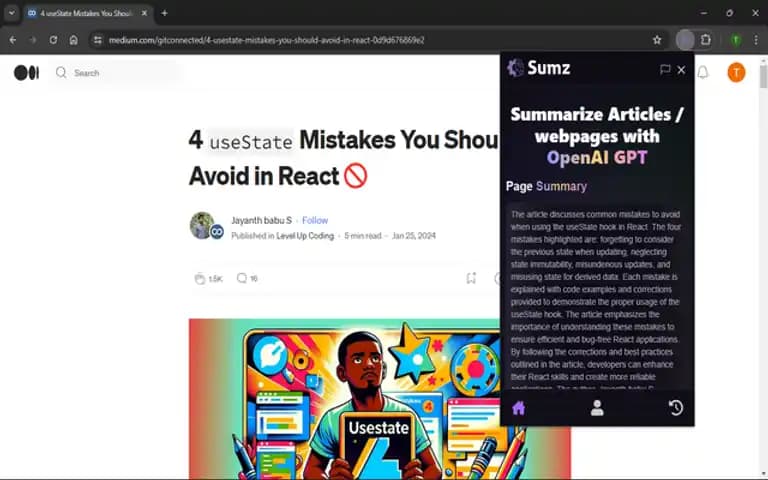Click the 'Jan 25, 2024' date
The height and width of the screenshot is (480, 768).
(x=414, y=236)
